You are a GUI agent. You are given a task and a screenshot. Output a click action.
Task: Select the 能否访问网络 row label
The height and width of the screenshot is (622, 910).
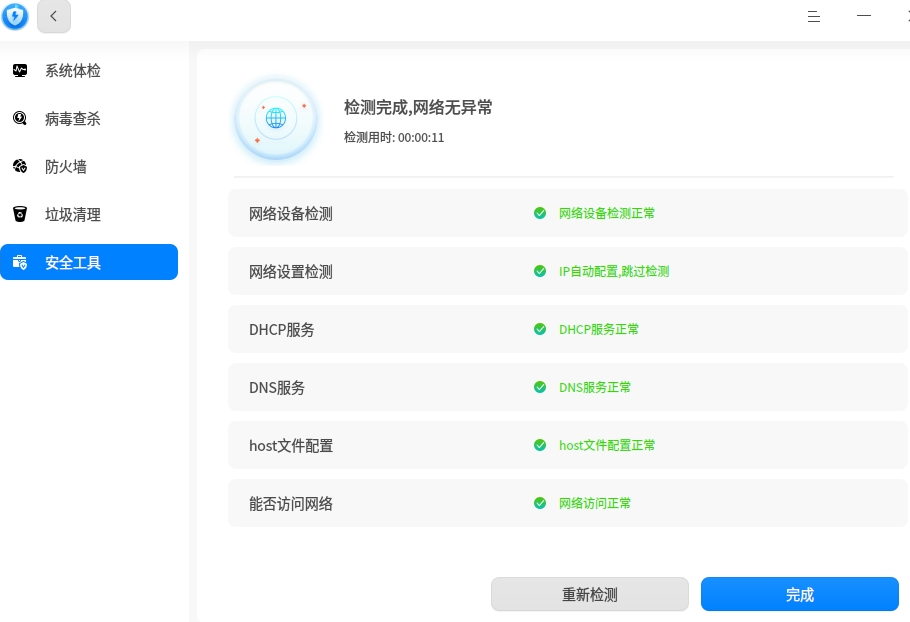click(291, 504)
